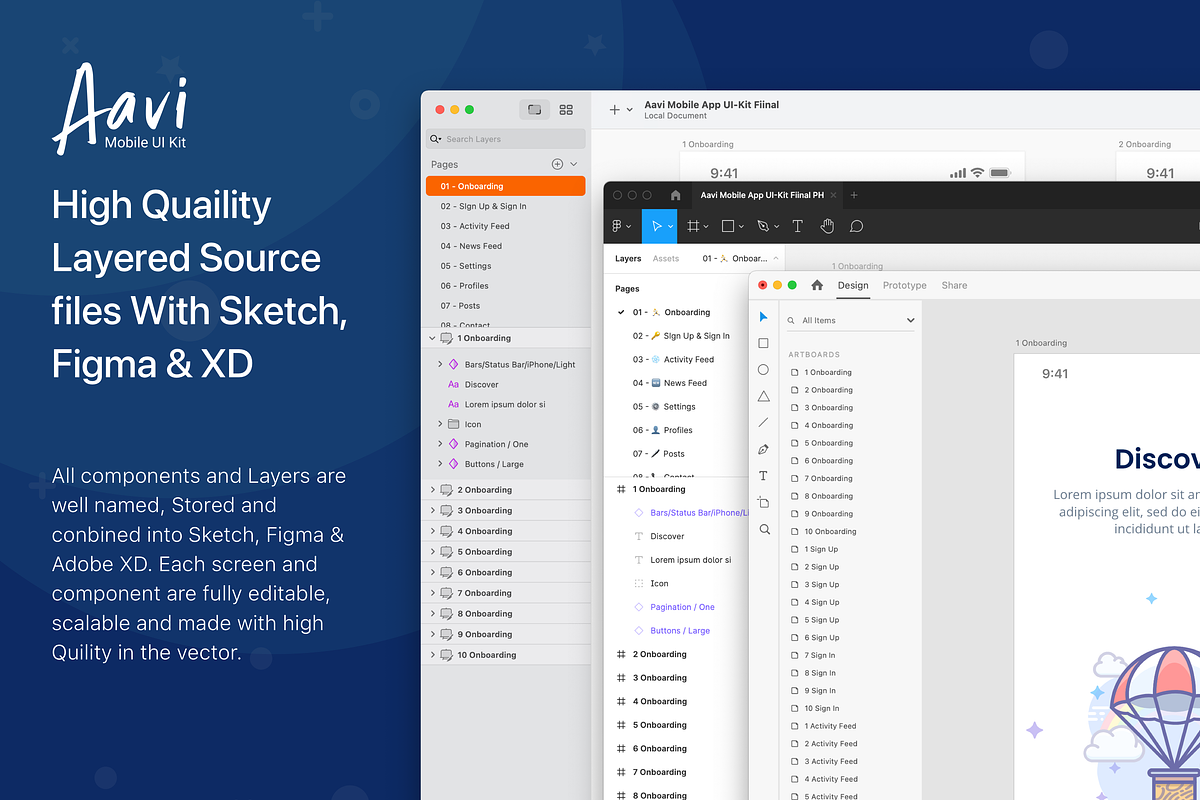1200x800 pixels.
Task: Click the 1 Sign Up artboard icon in XD
Action: click(x=795, y=549)
